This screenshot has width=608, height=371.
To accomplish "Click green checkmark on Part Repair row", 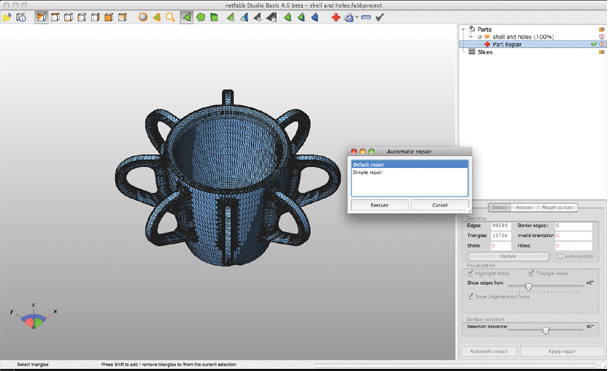I will click(x=594, y=44).
